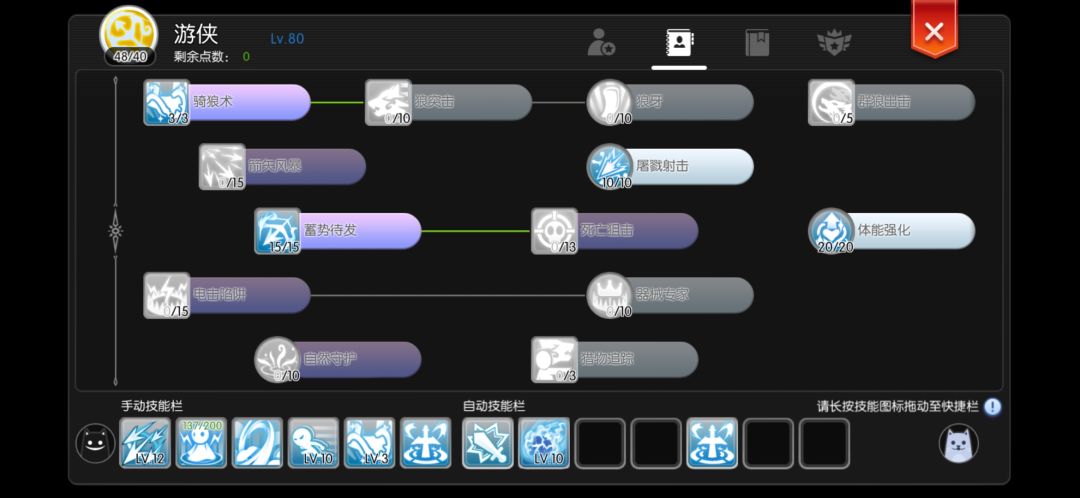Click the blue info icon beside 请长按技能图标拖动至快捷栏
The width and height of the screenshot is (1080, 498).
[x=992, y=406]
